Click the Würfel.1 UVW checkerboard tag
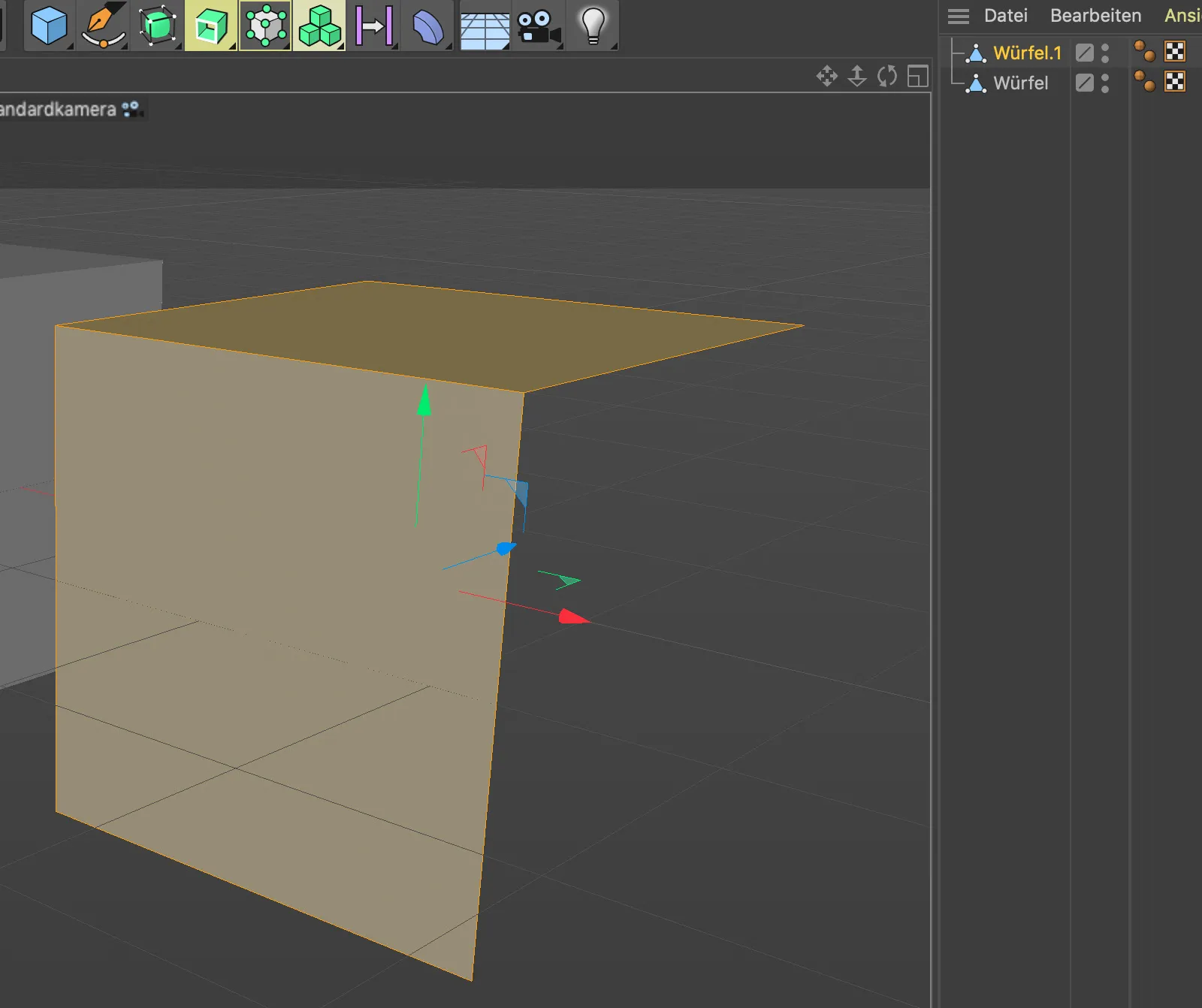Viewport: 1202px width, 1008px height. pos(1175,51)
